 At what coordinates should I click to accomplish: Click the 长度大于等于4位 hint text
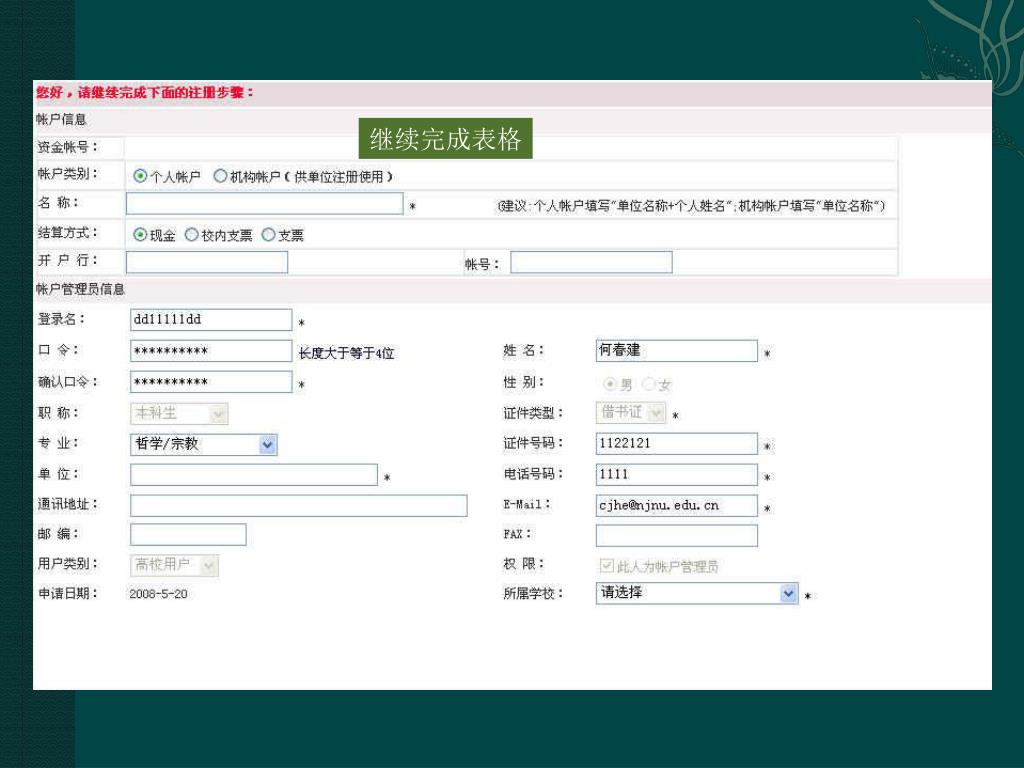(x=346, y=353)
